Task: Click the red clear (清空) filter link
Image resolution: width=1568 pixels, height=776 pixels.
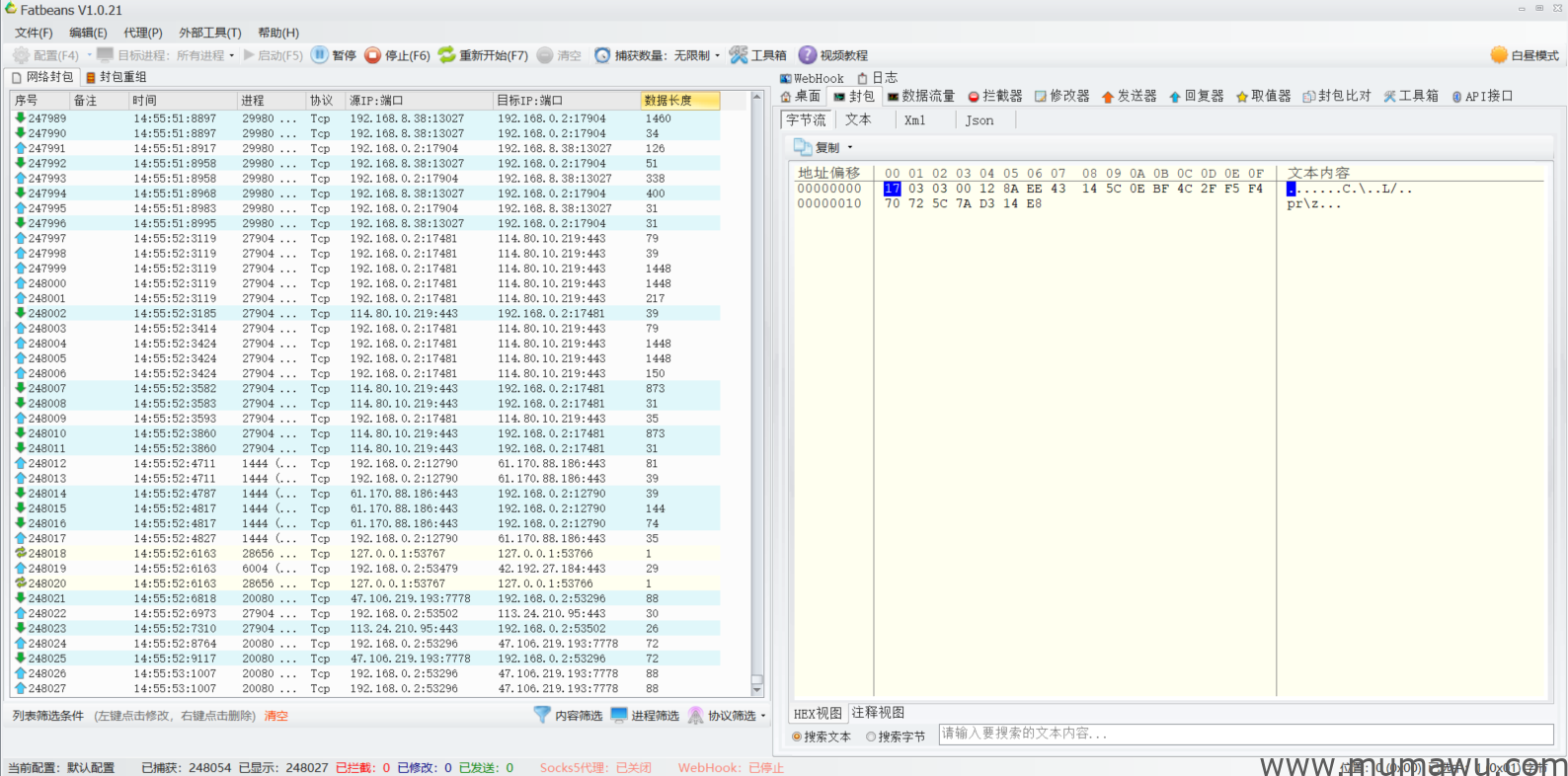Action: pyautogui.click(x=275, y=716)
